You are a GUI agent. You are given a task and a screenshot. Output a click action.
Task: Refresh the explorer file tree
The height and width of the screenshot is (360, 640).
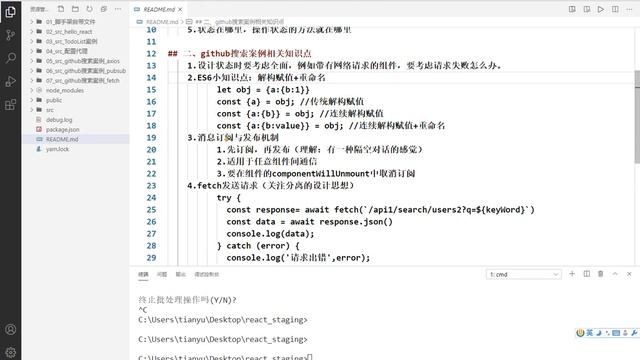tap(89, 9)
